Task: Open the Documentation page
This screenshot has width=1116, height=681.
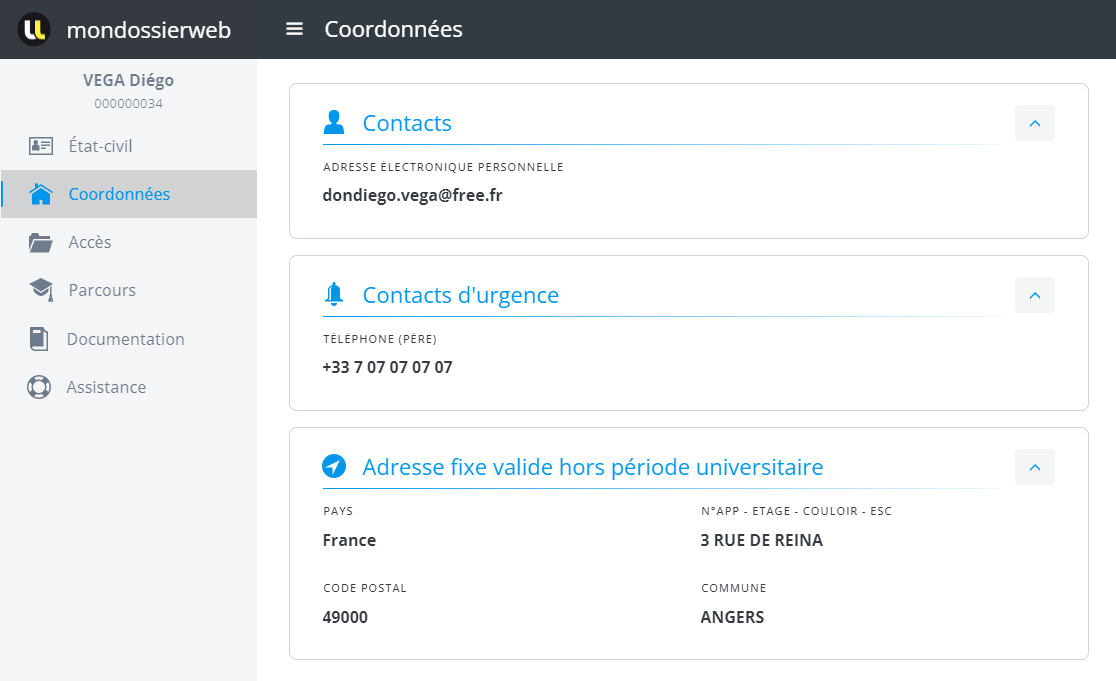Action: 125,339
